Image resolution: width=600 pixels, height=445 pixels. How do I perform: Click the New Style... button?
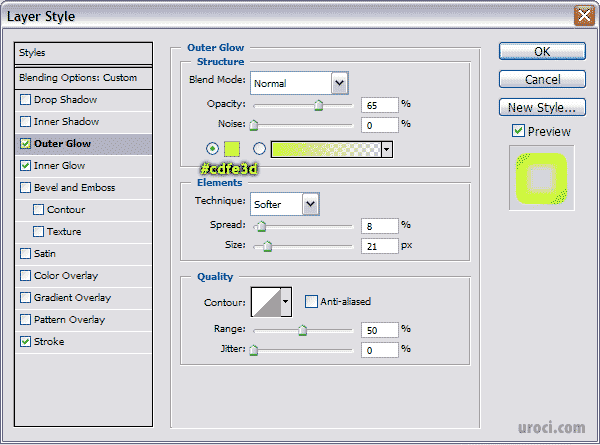(542, 107)
